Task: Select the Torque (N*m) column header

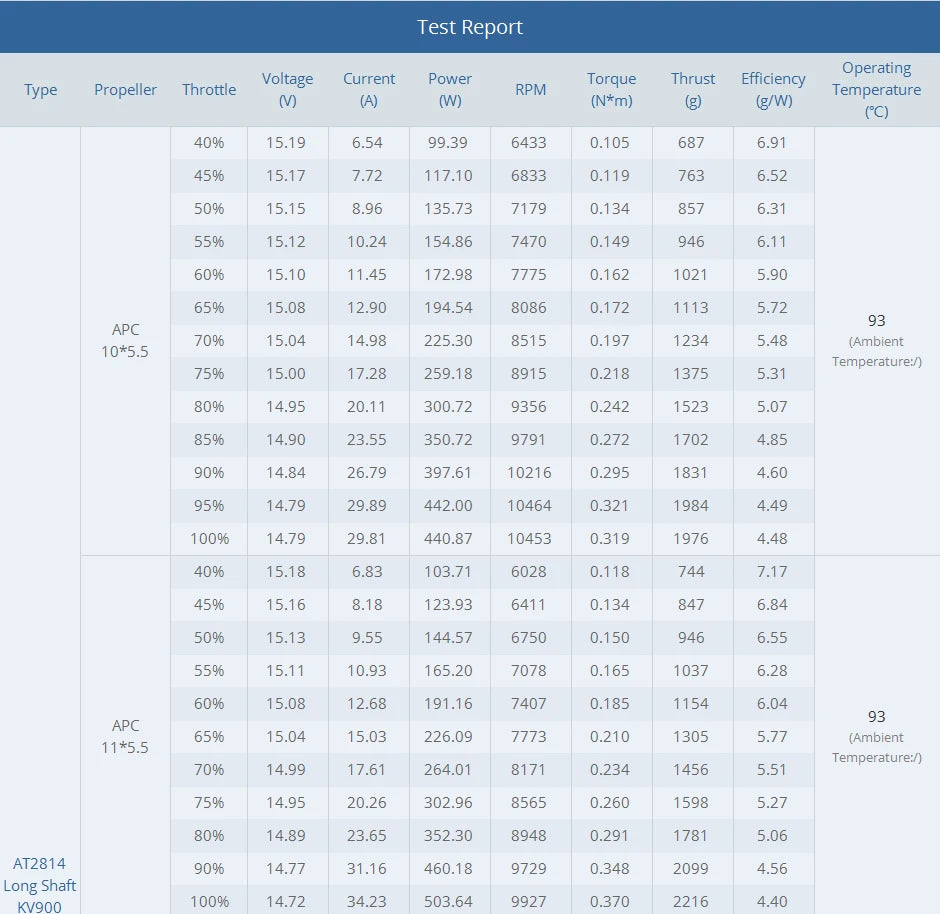Action: point(611,89)
